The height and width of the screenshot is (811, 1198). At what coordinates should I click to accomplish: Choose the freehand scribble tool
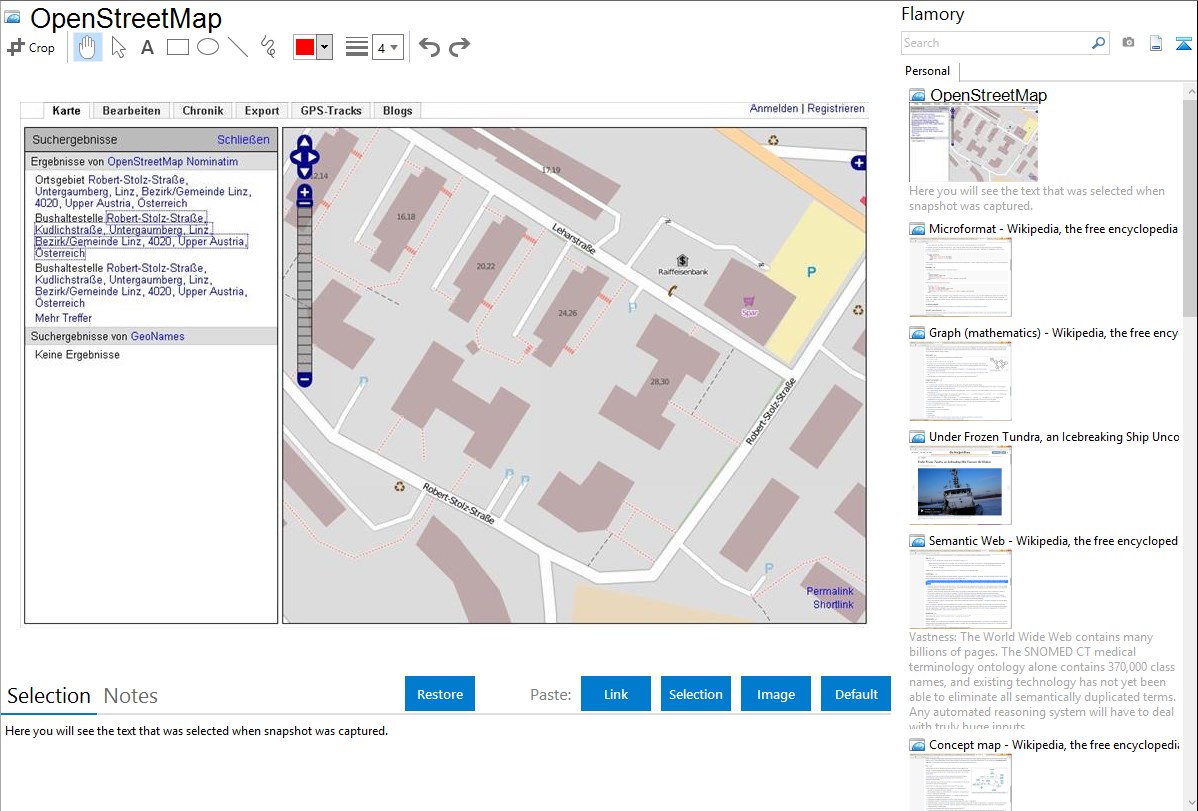(268, 47)
